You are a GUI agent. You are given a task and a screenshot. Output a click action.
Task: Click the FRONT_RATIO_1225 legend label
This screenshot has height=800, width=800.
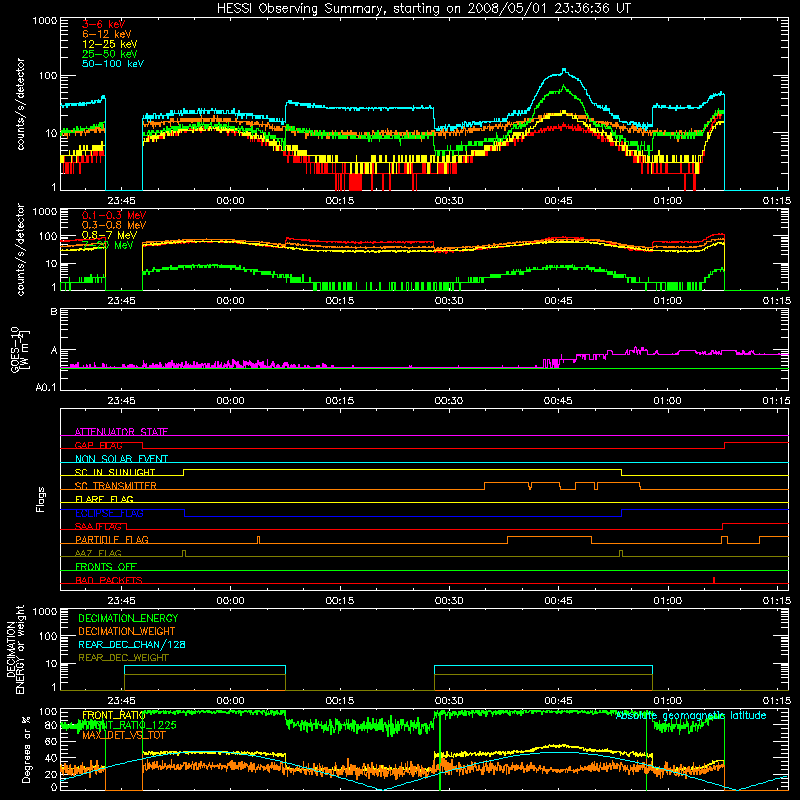(x=129, y=725)
